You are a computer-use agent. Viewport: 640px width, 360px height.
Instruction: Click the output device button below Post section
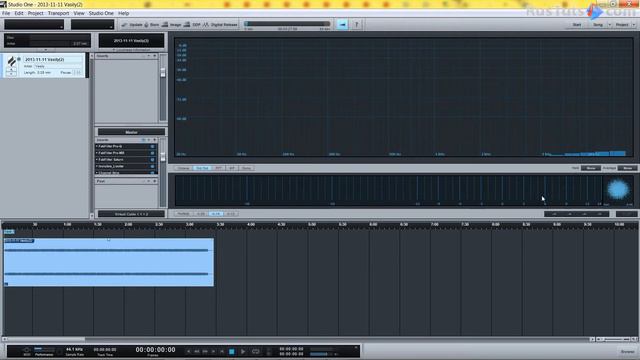(131, 214)
